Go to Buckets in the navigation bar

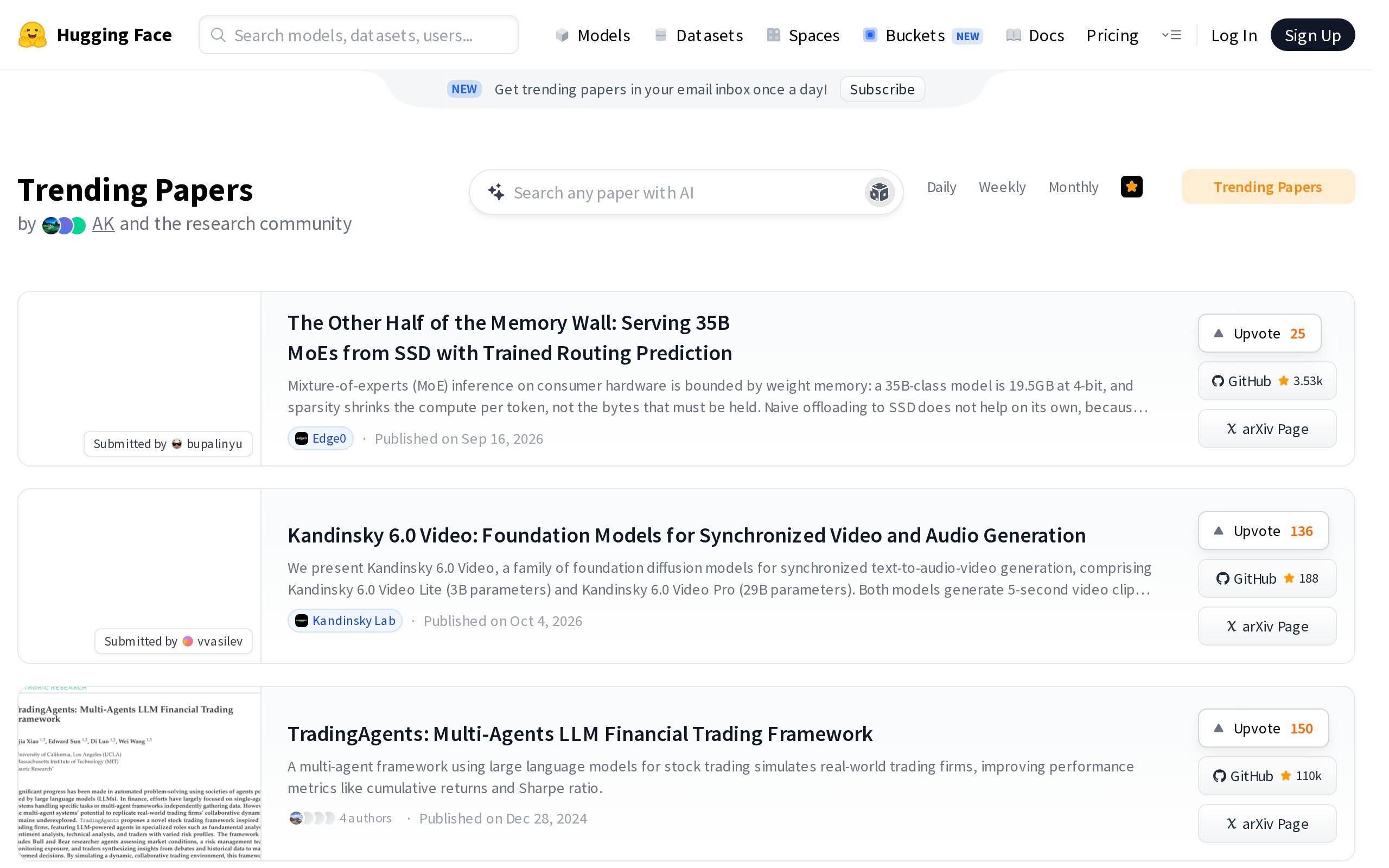pos(922,35)
